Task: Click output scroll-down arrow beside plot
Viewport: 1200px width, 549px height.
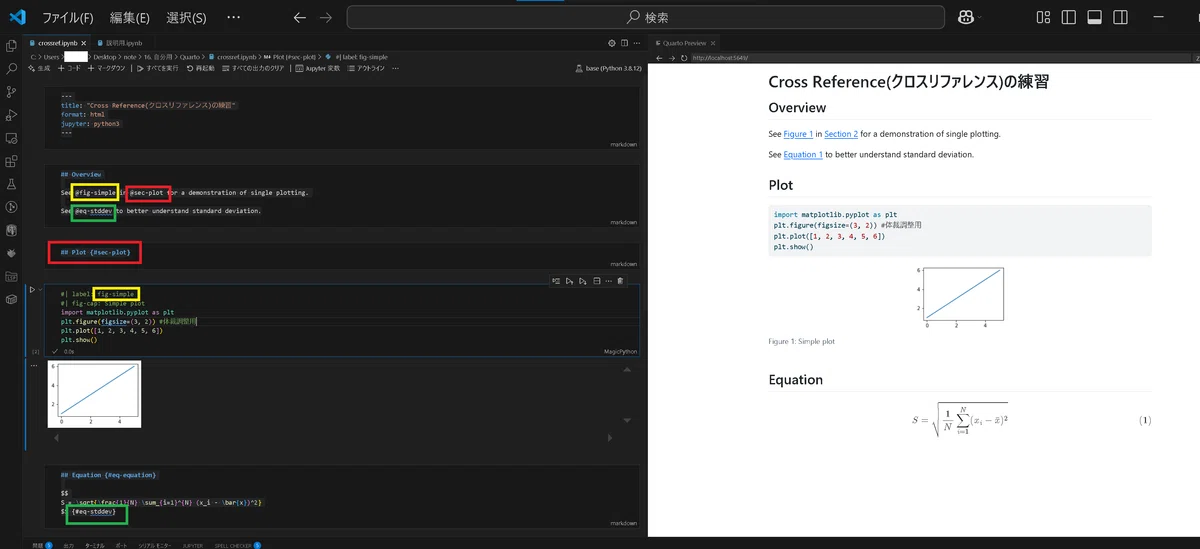Action: pos(628,421)
